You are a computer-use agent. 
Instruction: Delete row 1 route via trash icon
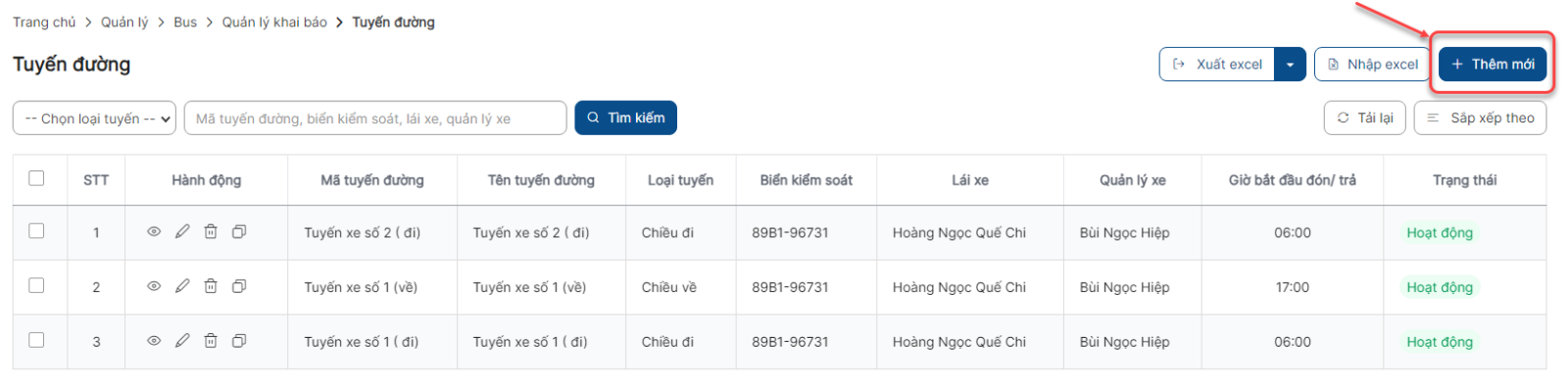point(211,232)
